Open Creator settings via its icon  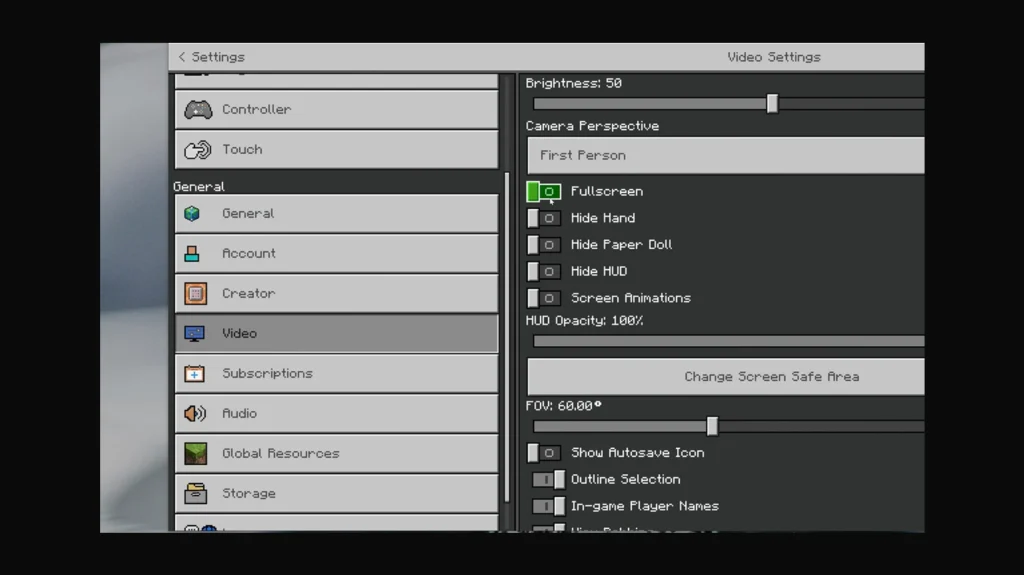click(x=195, y=294)
